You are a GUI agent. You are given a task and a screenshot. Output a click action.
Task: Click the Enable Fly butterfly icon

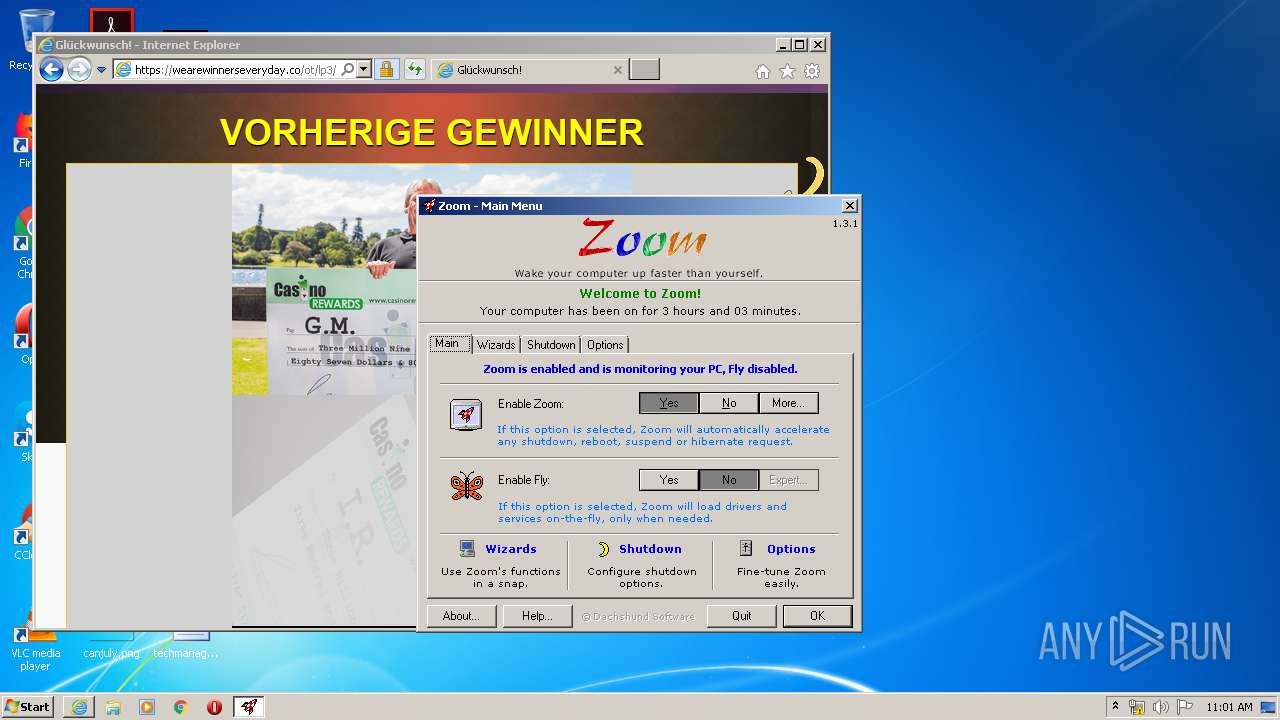[x=467, y=486]
